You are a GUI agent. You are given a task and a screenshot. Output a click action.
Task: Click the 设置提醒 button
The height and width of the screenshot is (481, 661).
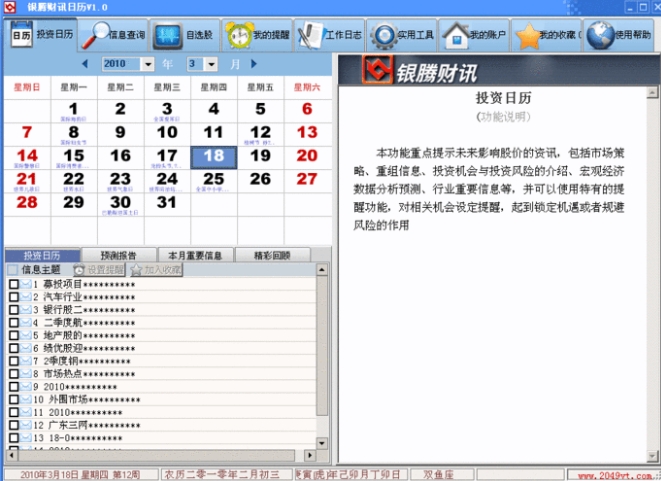pyautogui.click(x=99, y=270)
